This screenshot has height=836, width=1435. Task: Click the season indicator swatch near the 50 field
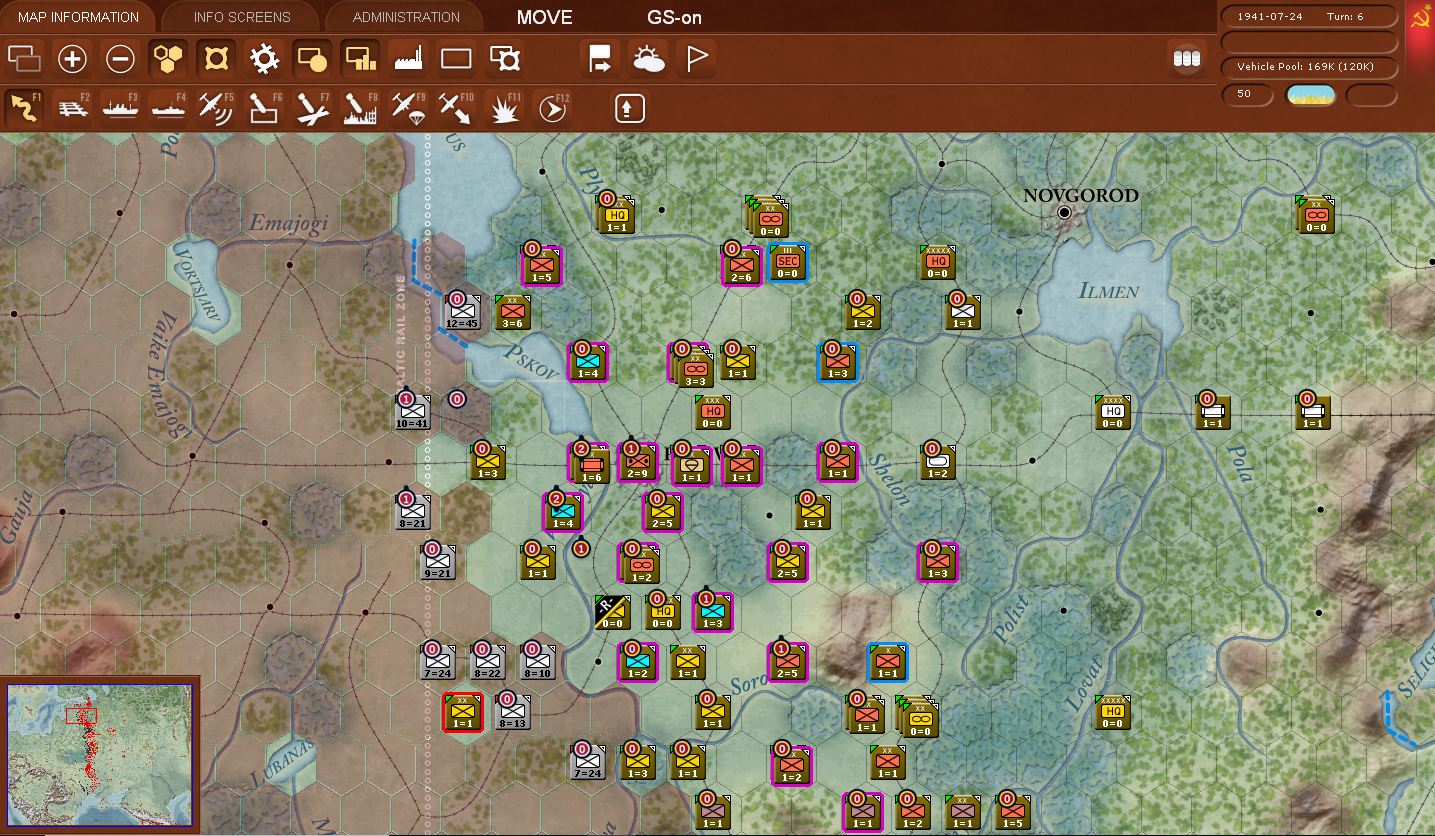pyautogui.click(x=1311, y=95)
